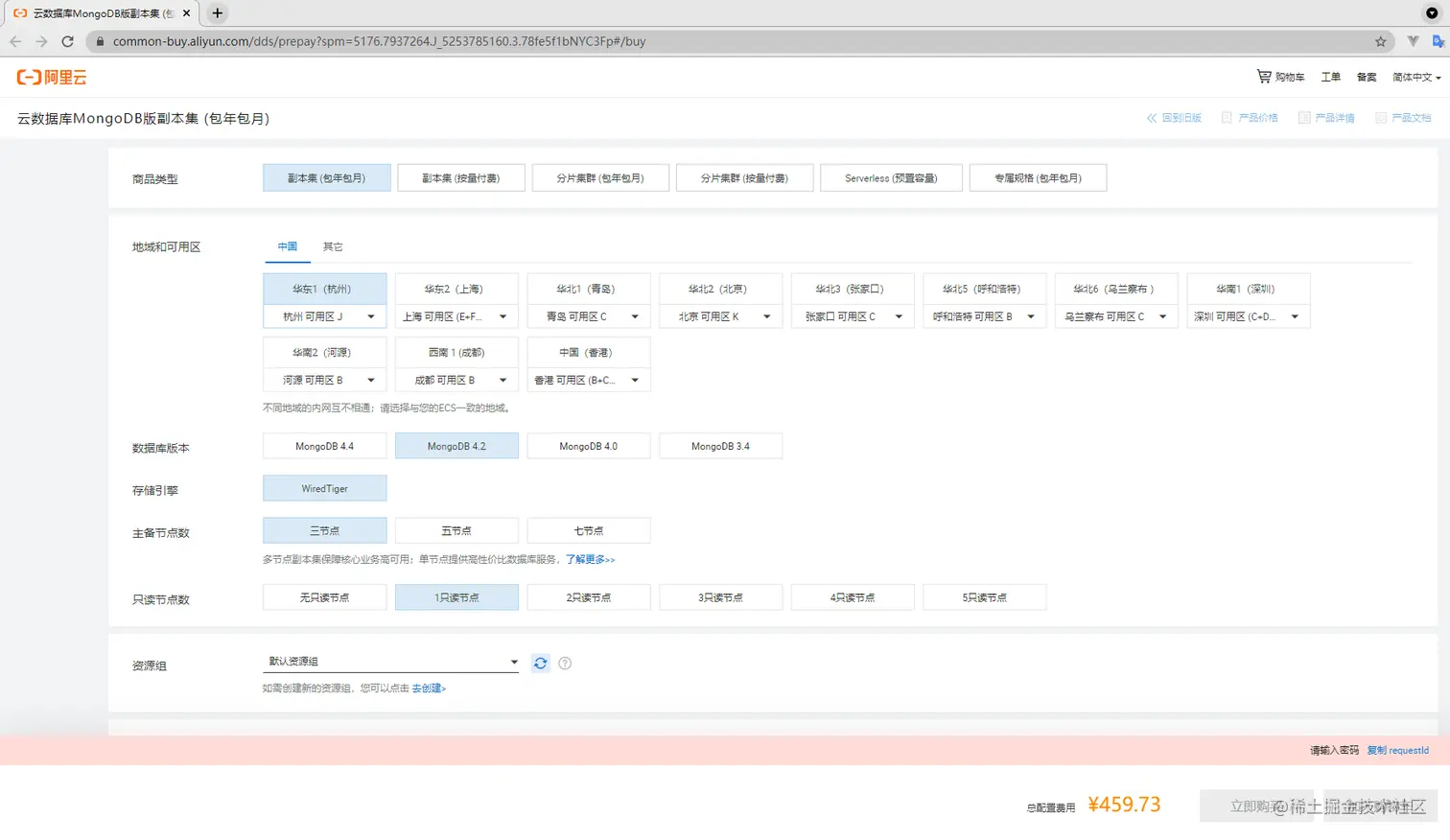Expand the 青岛 可用区 C zone dropdown
Viewport: 1450px width, 840px height.
click(x=589, y=316)
